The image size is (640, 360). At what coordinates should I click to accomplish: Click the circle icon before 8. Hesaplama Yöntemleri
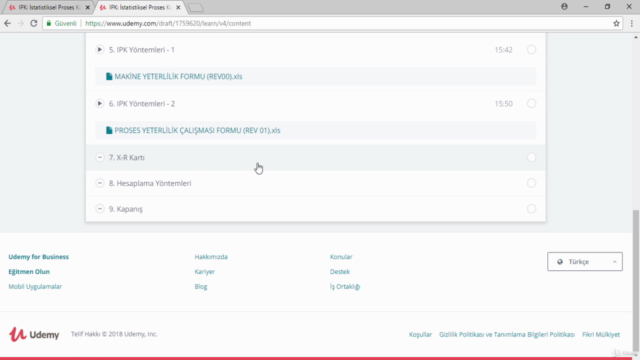pos(100,183)
